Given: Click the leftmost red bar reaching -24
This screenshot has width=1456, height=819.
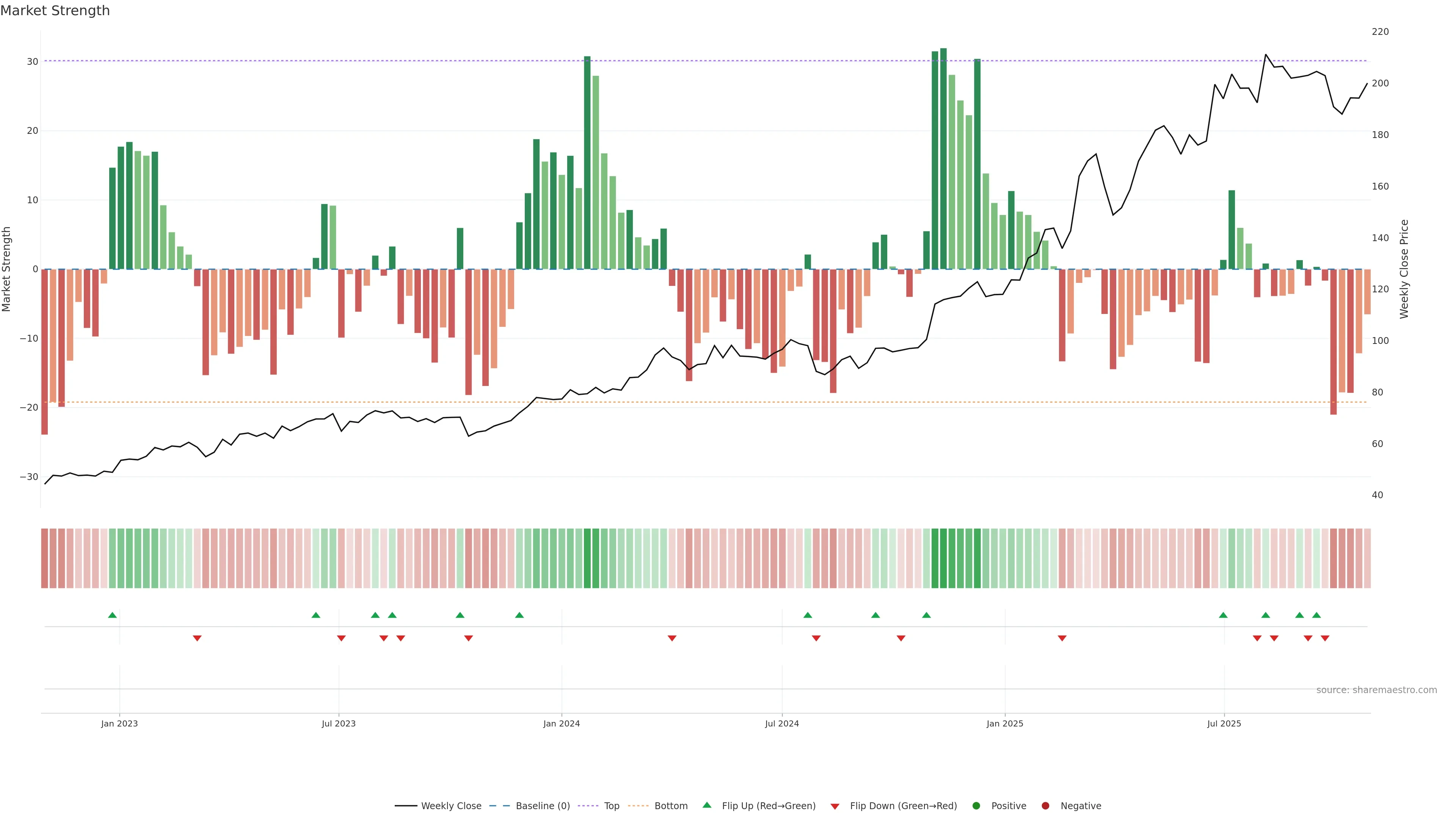Looking at the screenshot, I should 45,351.
